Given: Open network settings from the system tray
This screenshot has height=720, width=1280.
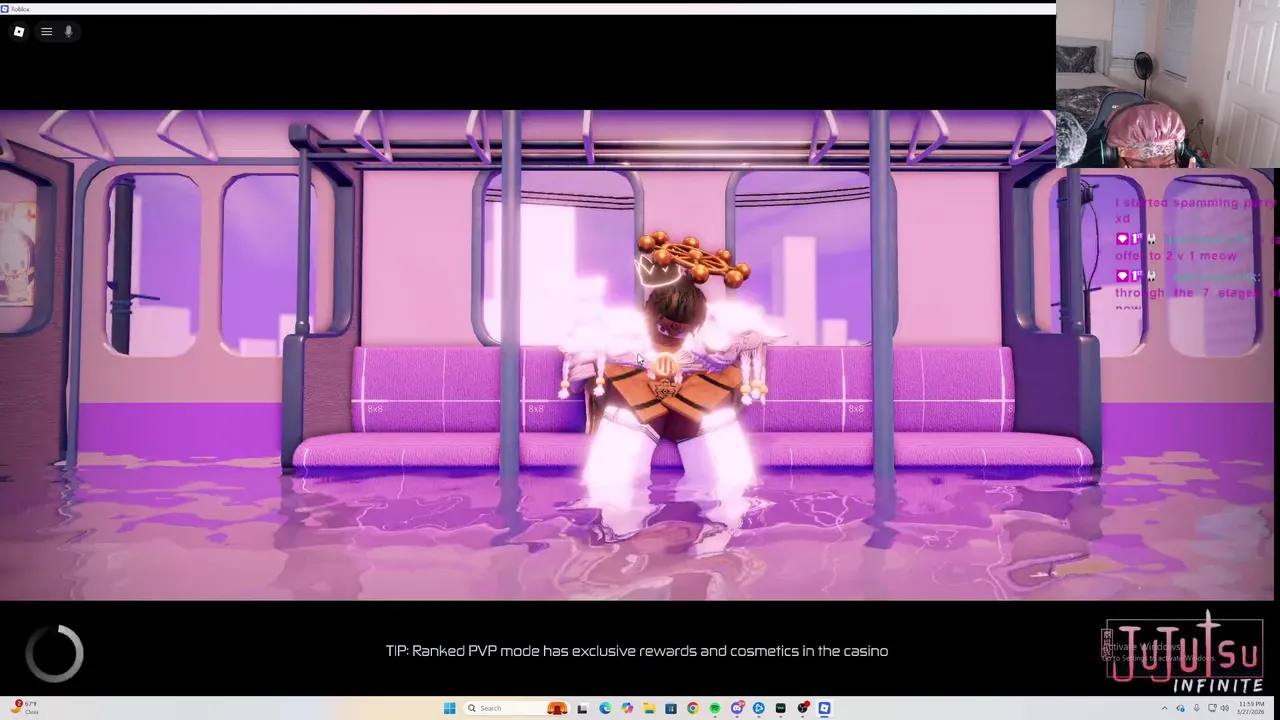Looking at the screenshot, I should 1212,708.
